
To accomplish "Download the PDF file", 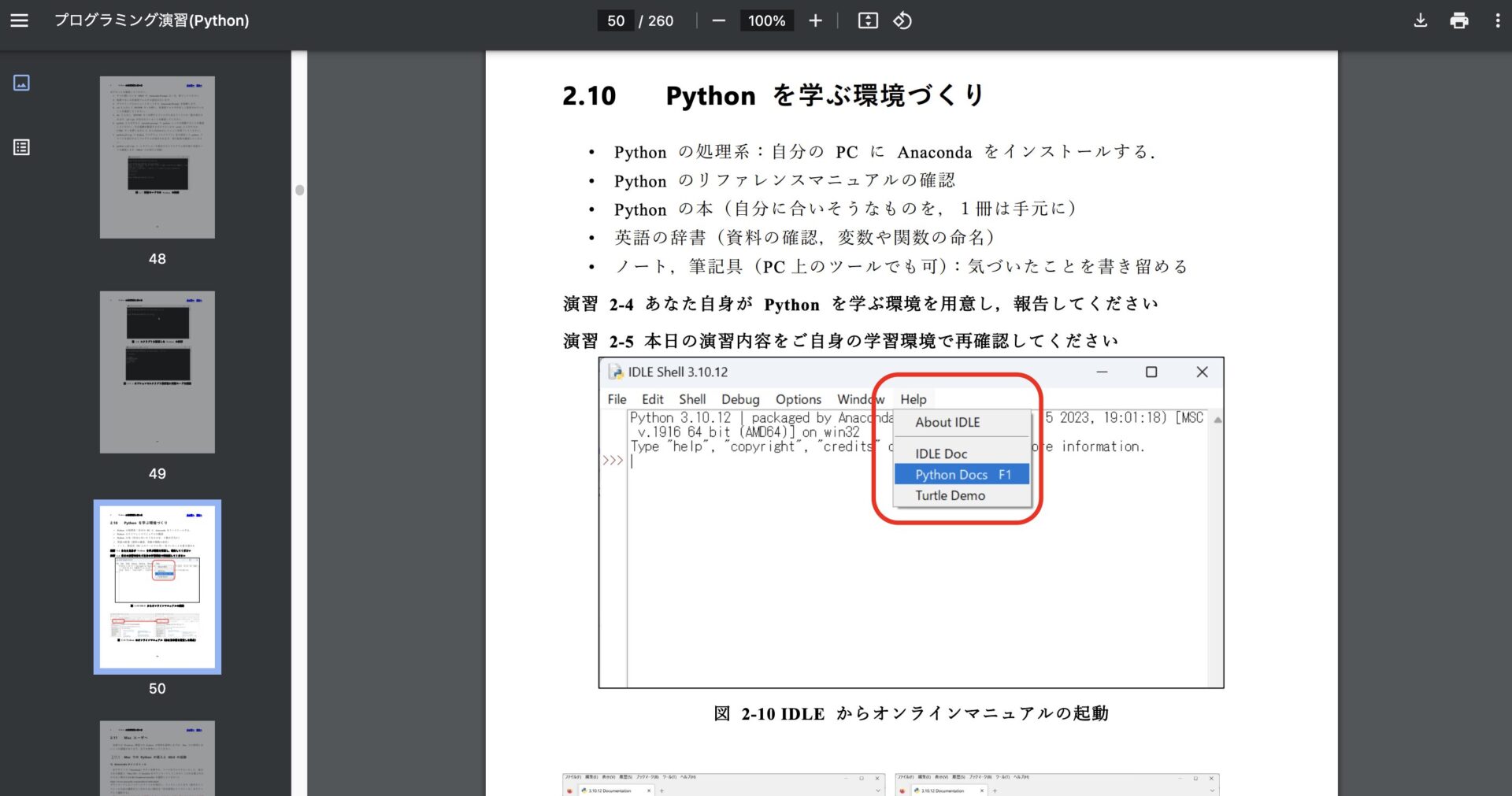I will click(1420, 20).
